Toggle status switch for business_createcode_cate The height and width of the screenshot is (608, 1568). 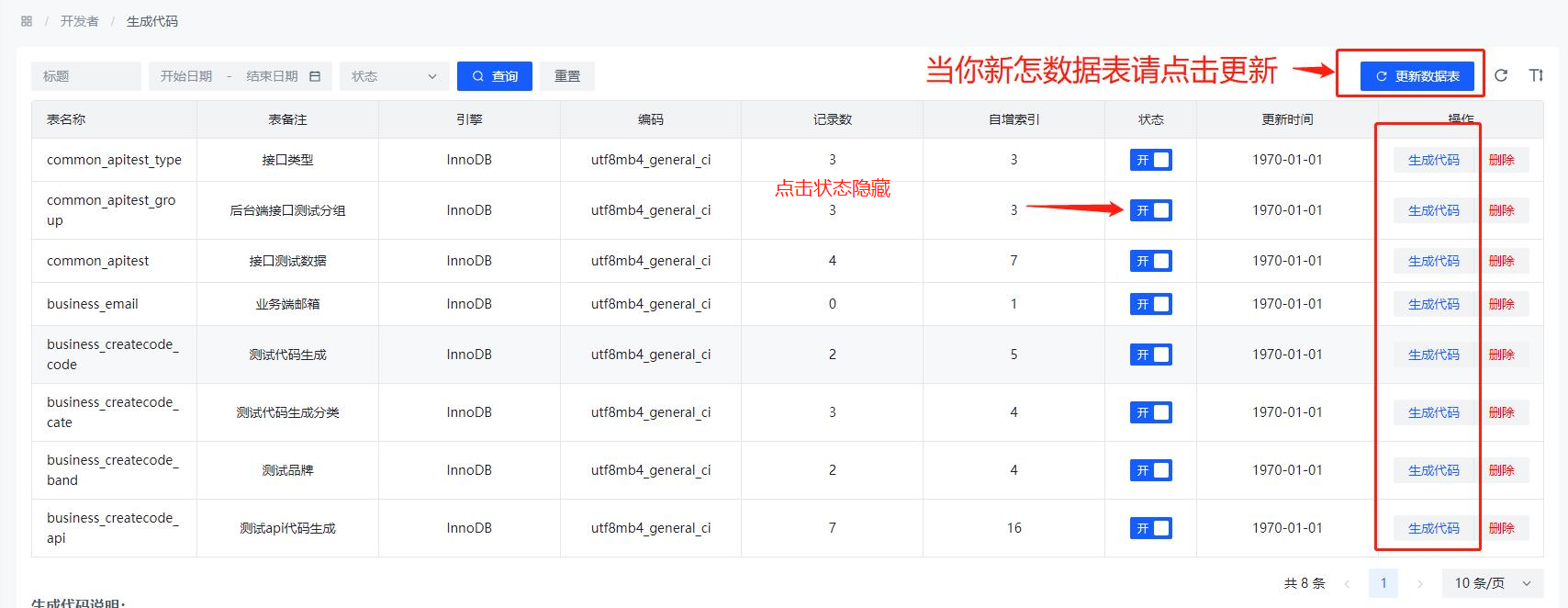tap(1150, 412)
